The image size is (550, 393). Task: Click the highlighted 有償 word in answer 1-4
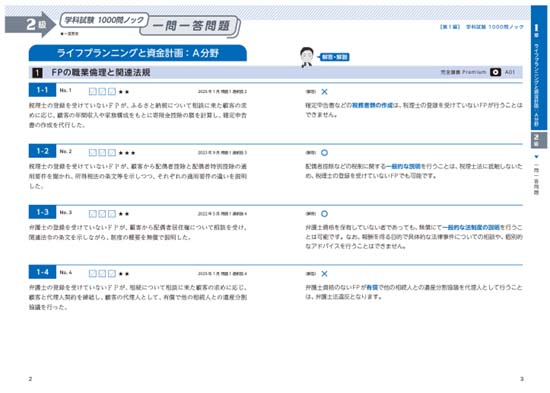[x=372, y=287]
